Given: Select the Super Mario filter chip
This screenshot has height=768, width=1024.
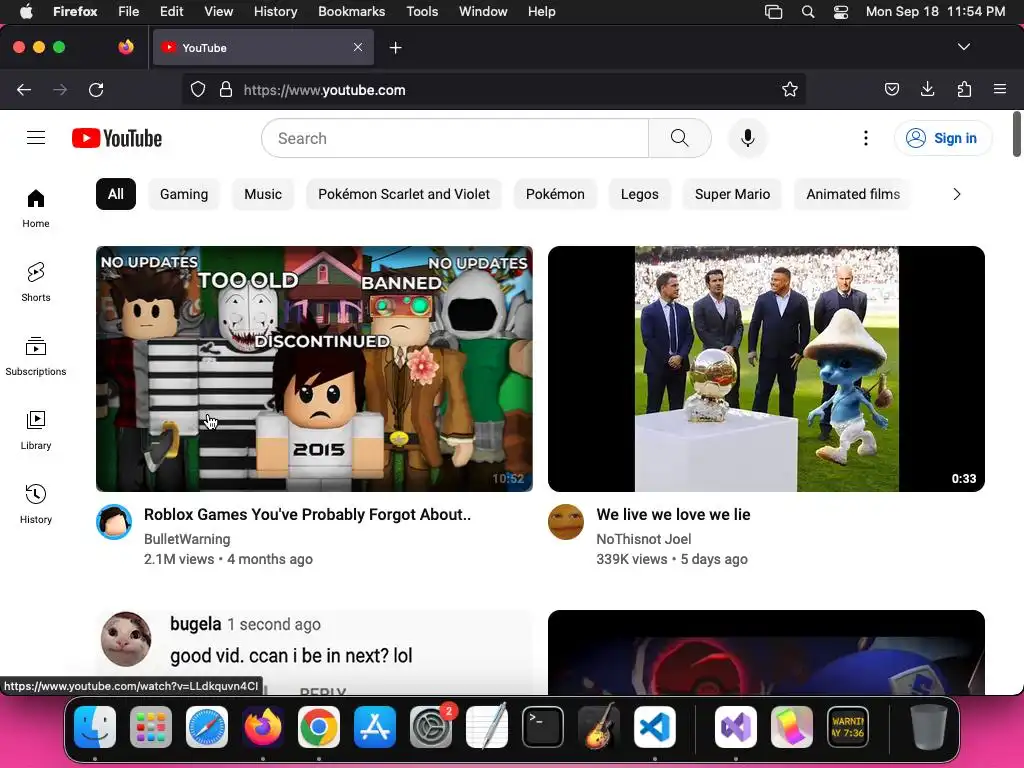Looking at the screenshot, I should pyautogui.click(x=732, y=194).
